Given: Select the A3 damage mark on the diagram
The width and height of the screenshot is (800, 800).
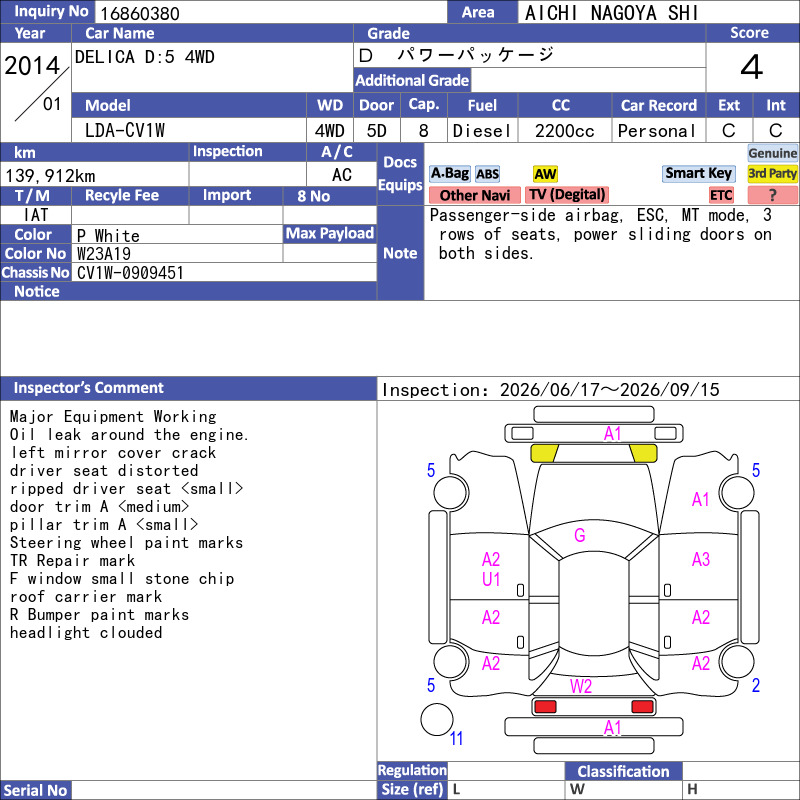Looking at the screenshot, I should click(701, 559).
